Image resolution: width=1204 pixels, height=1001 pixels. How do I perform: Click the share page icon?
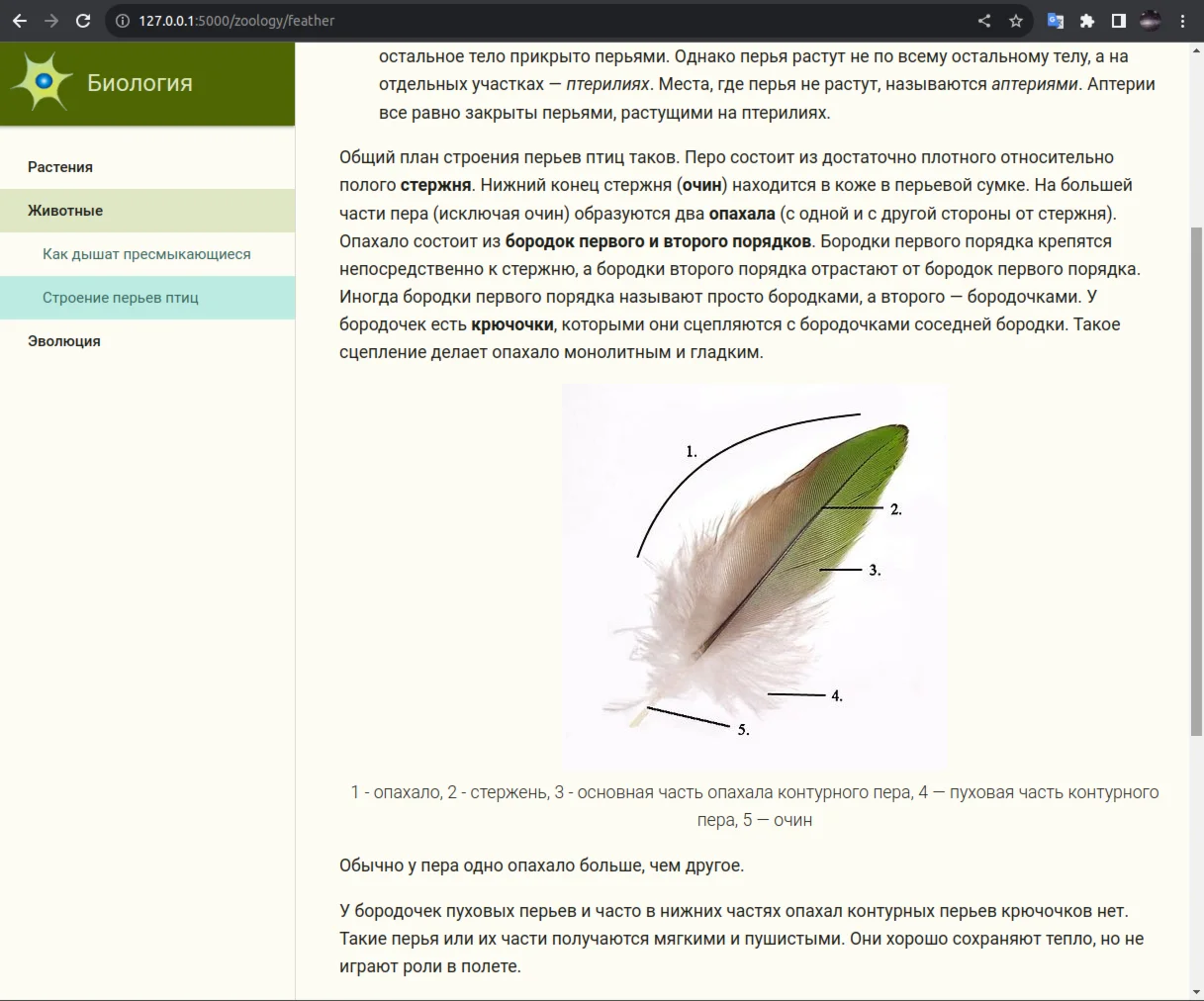[x=984, y=21]
